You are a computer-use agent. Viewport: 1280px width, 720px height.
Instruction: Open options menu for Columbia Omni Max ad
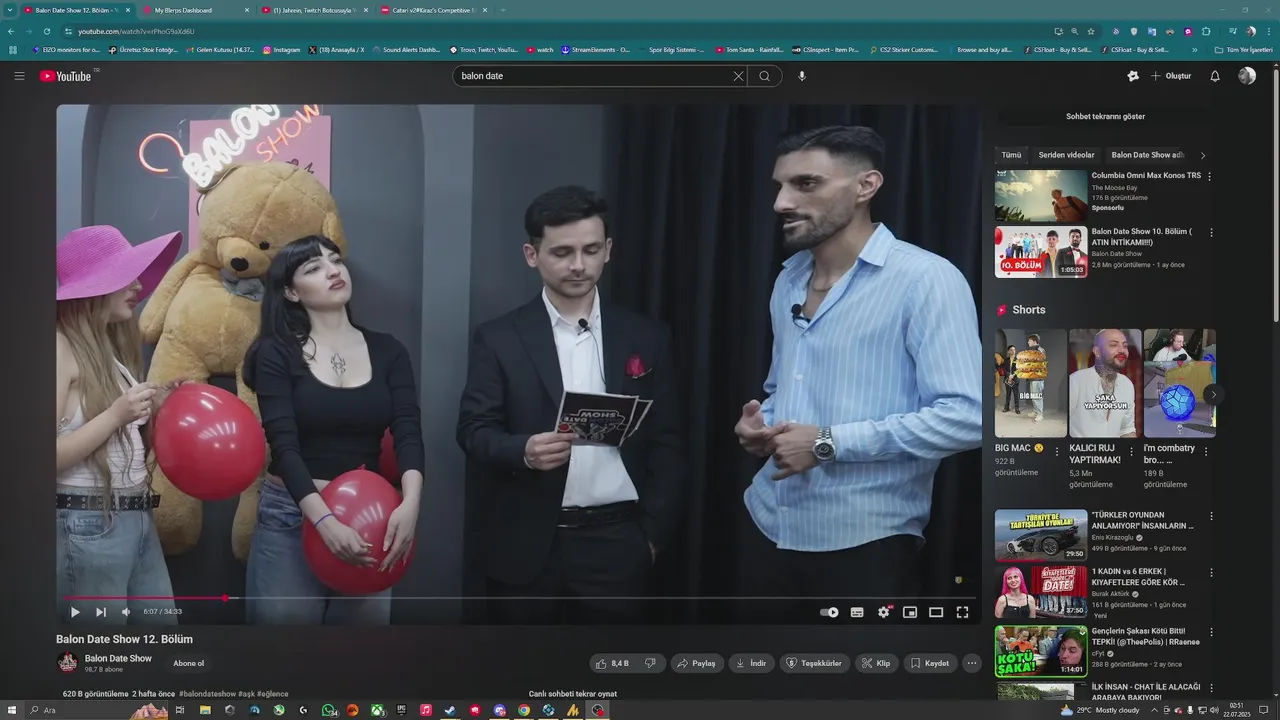click(x=1210, y=176)
